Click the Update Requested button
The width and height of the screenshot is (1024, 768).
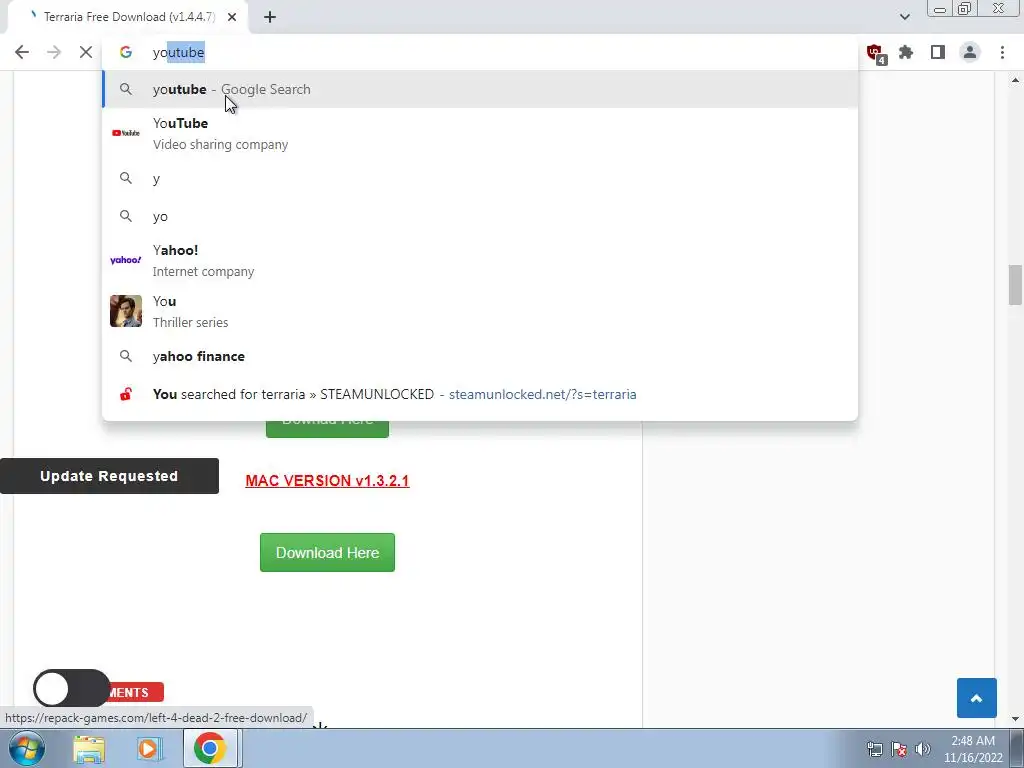[x=109, y=476]
